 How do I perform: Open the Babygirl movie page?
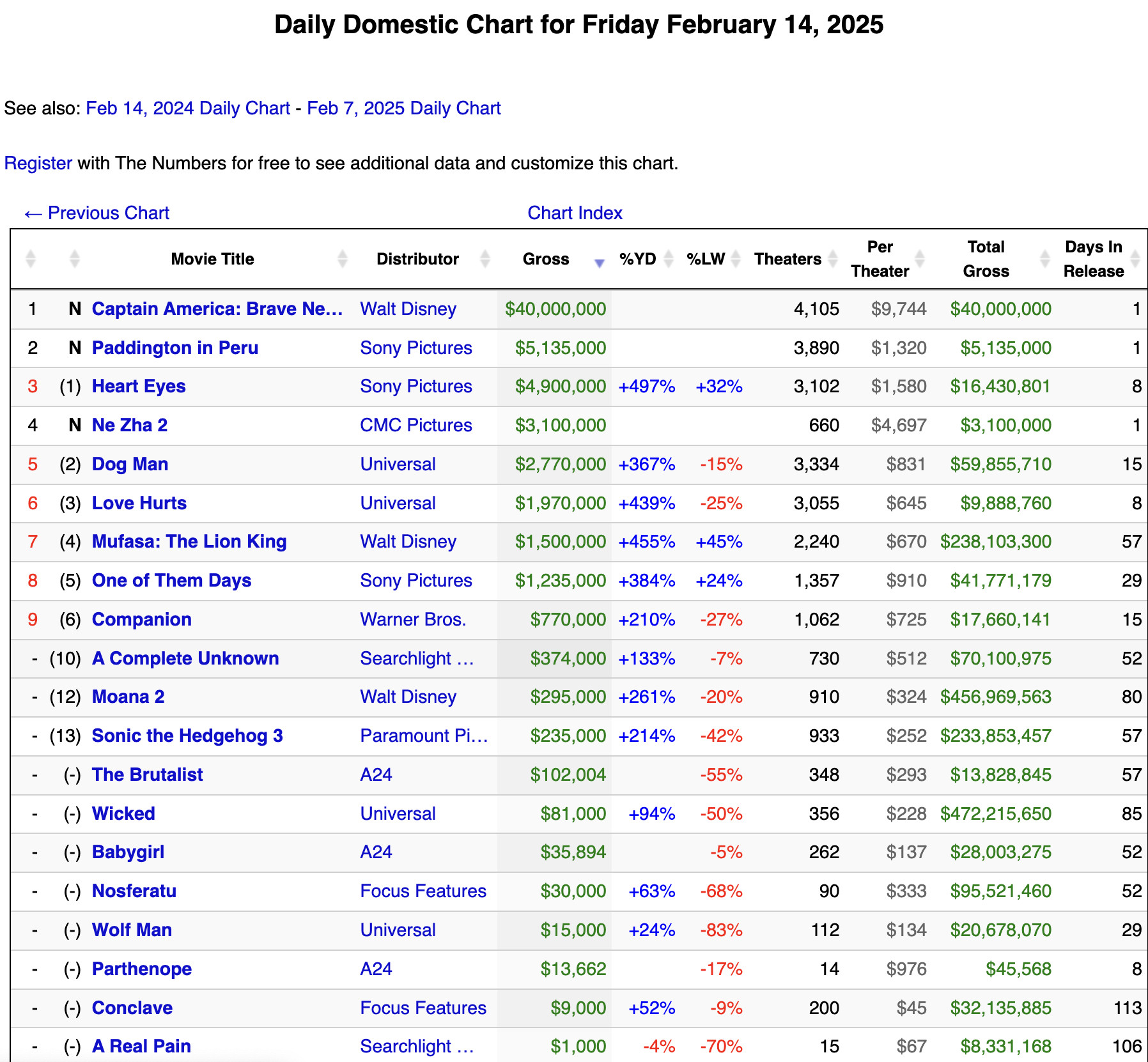[128, 852]
